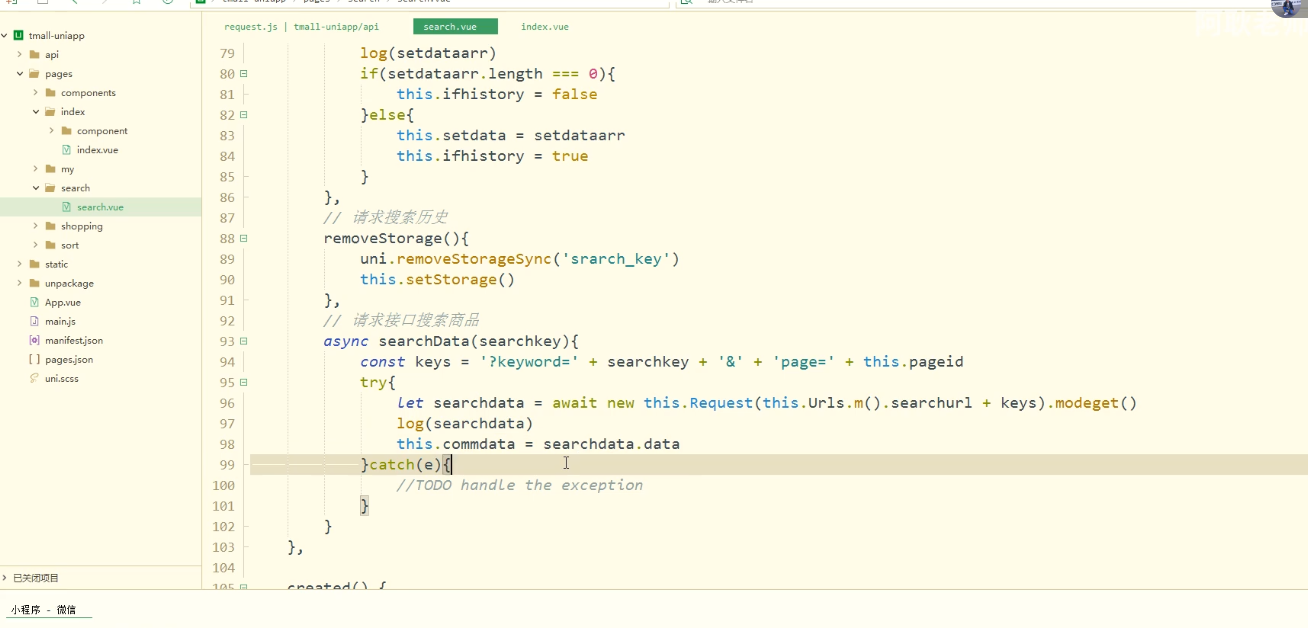Expand the components folder chevron
The width and height of the screenshot is (1308, 628).
36,92
